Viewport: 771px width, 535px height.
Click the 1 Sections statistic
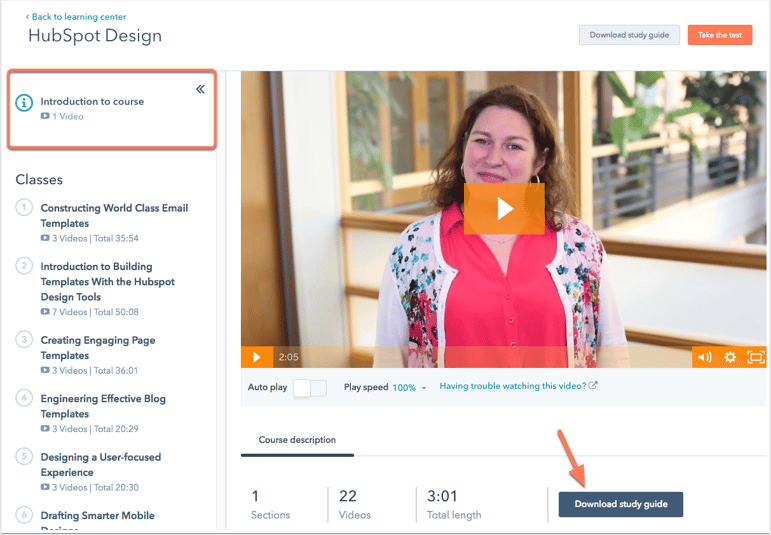270,505
